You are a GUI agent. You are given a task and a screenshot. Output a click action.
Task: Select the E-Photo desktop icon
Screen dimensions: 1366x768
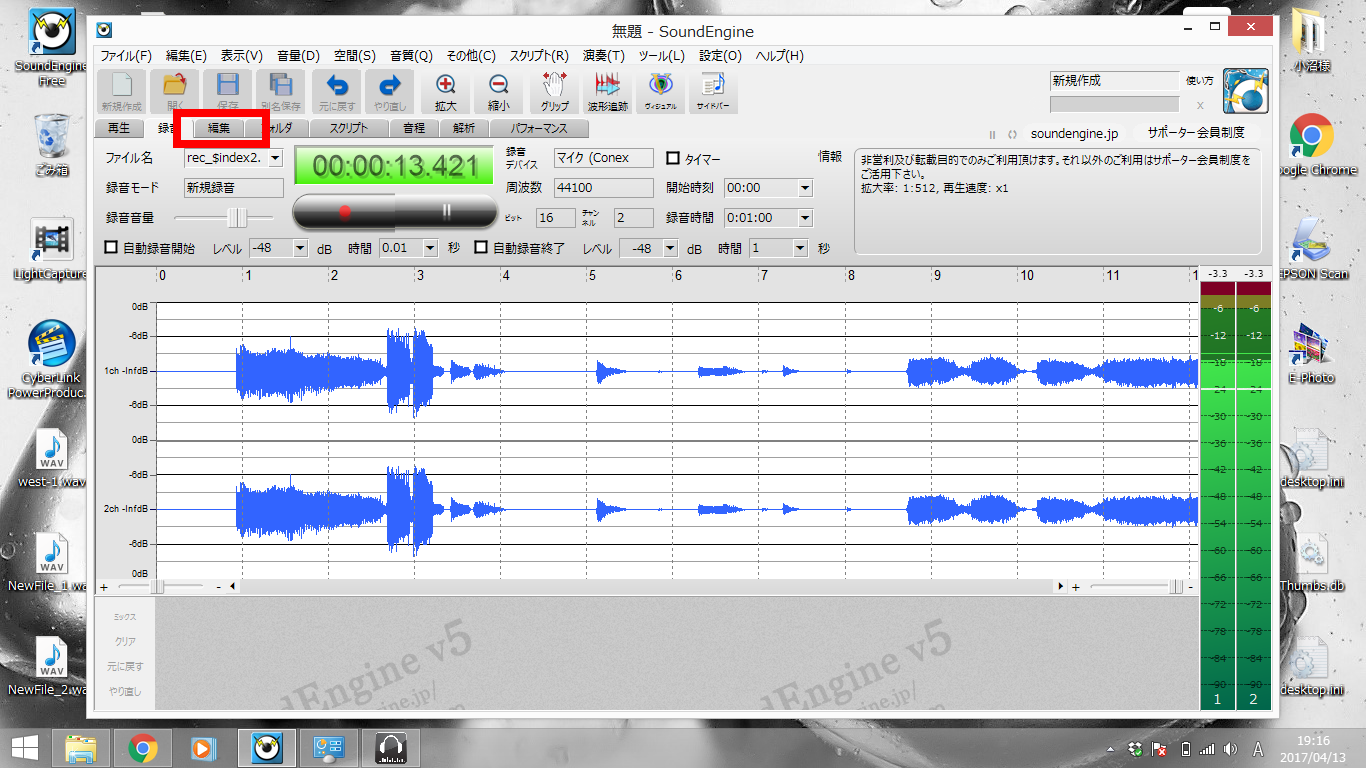pos(1311,354)
